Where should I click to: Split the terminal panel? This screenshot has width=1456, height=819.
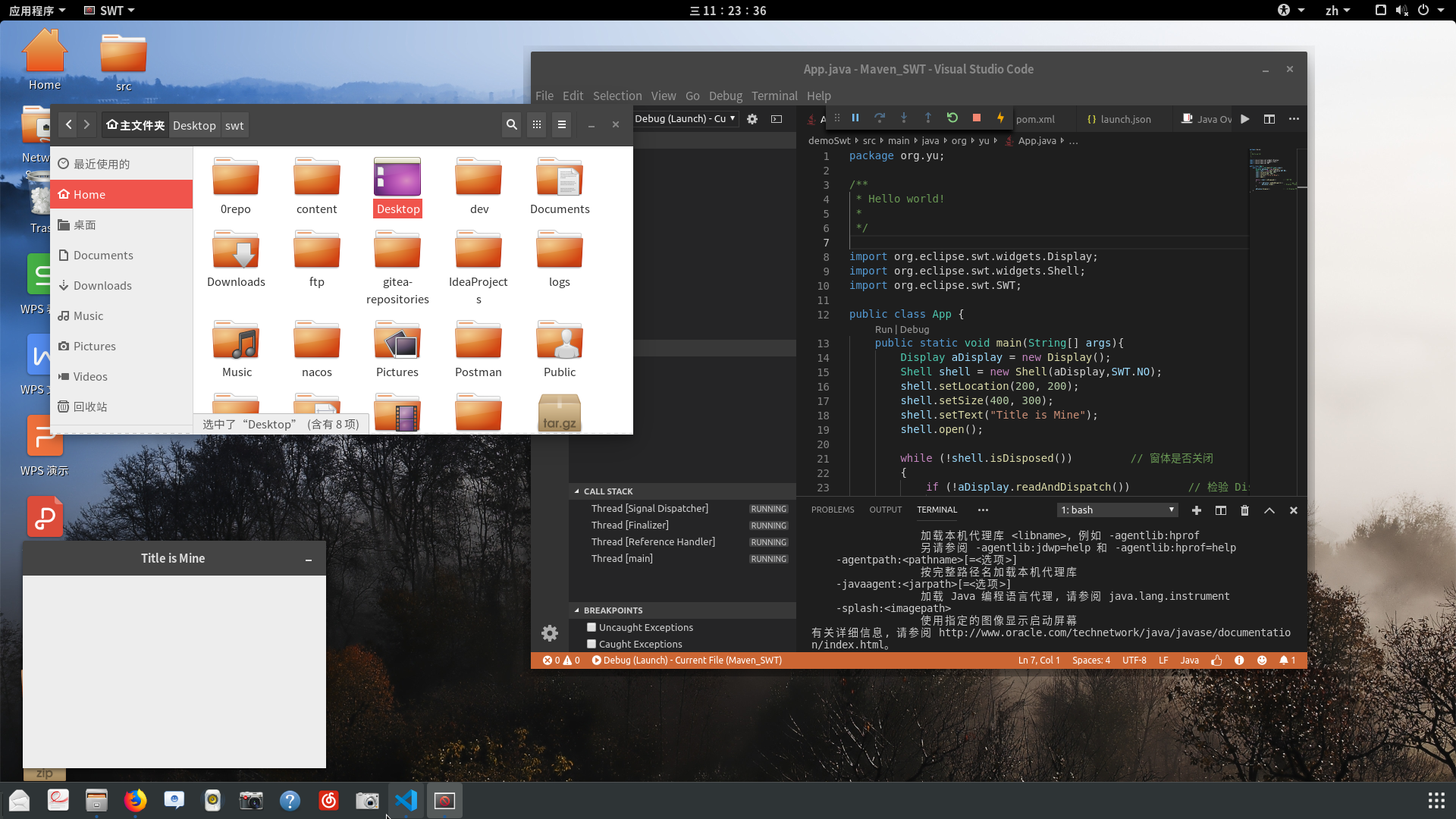click(x=1221, y=510)
